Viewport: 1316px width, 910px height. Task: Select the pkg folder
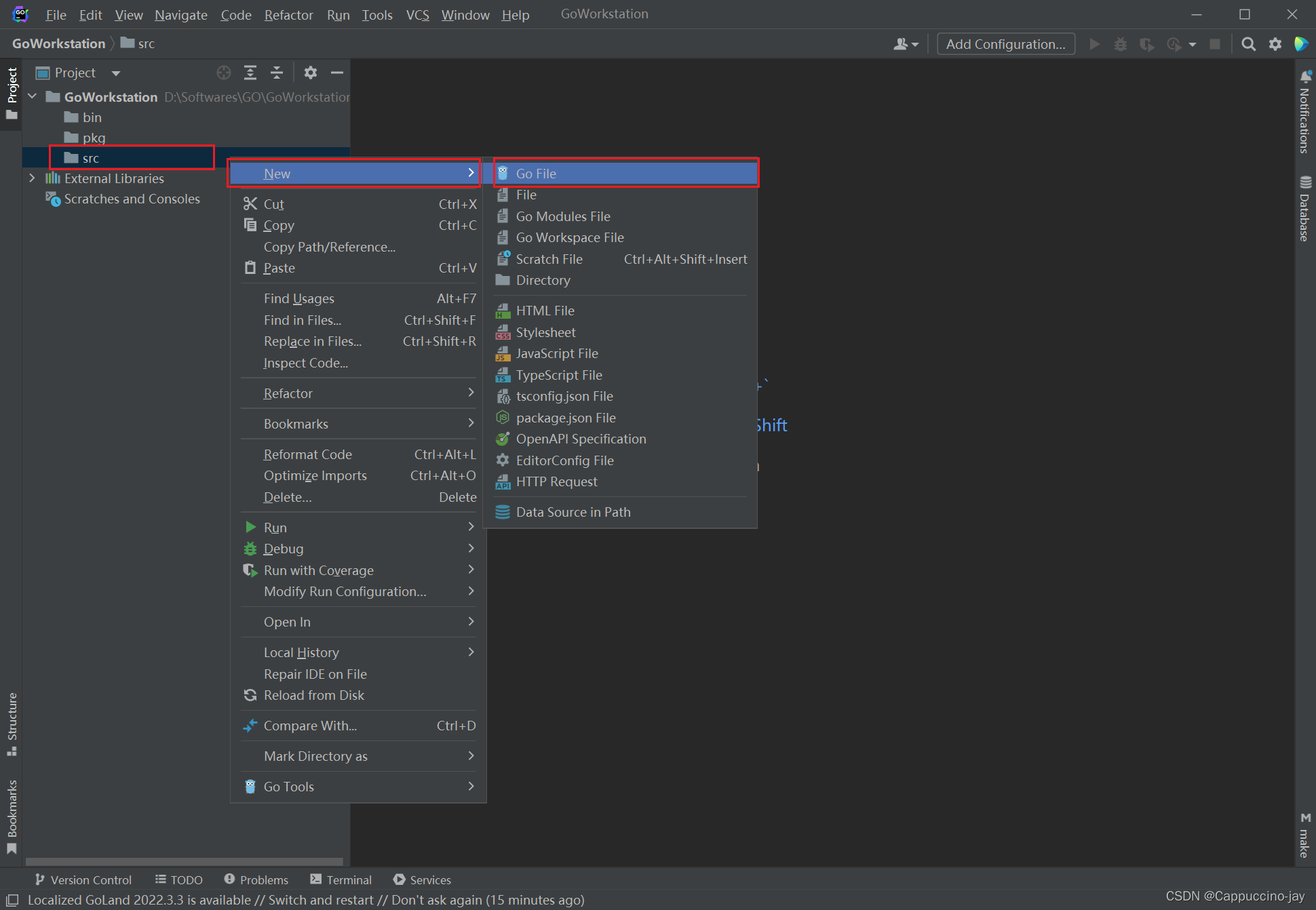[x=85, y=138]
